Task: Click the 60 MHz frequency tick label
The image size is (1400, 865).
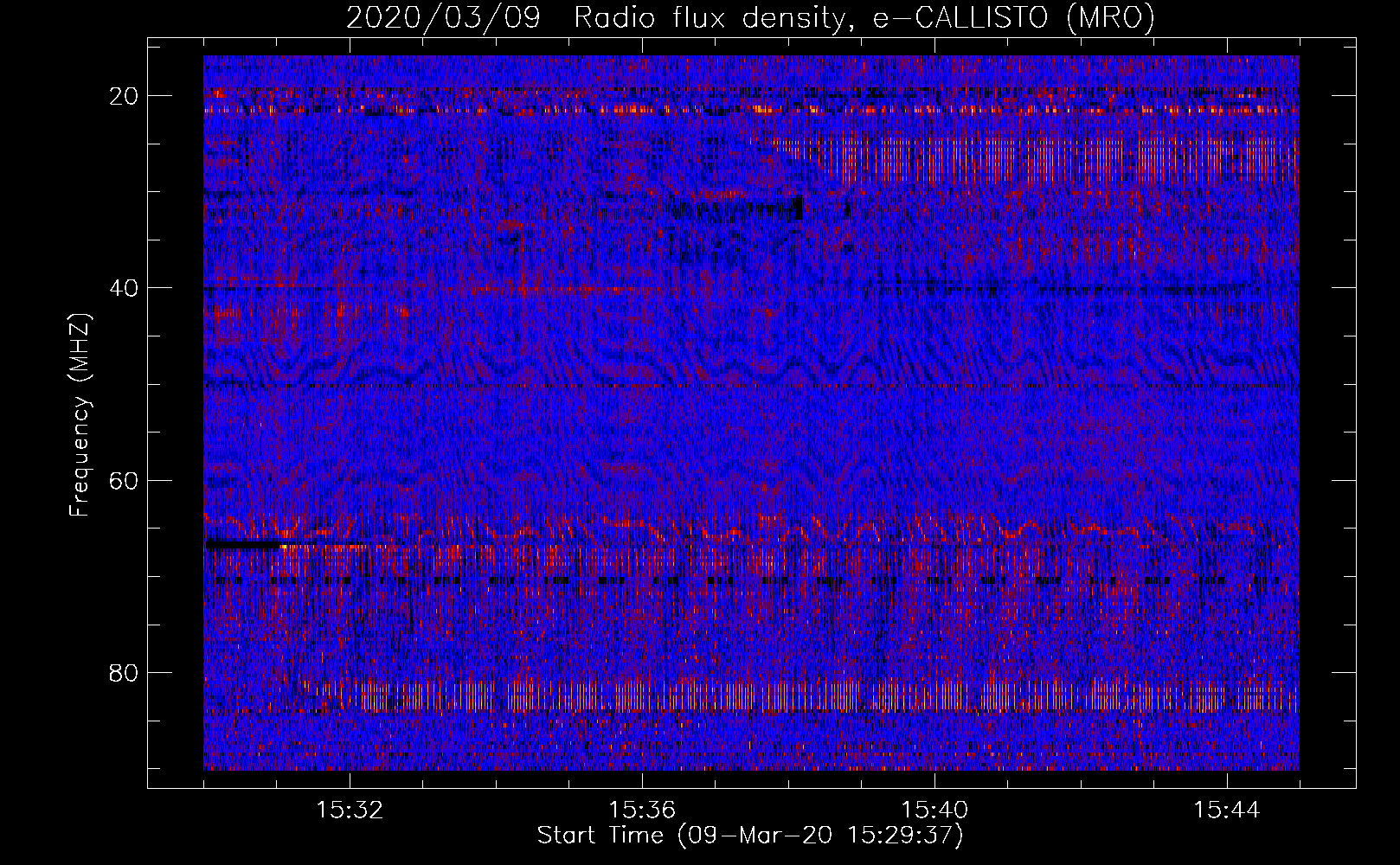Action: click(124, 480)
